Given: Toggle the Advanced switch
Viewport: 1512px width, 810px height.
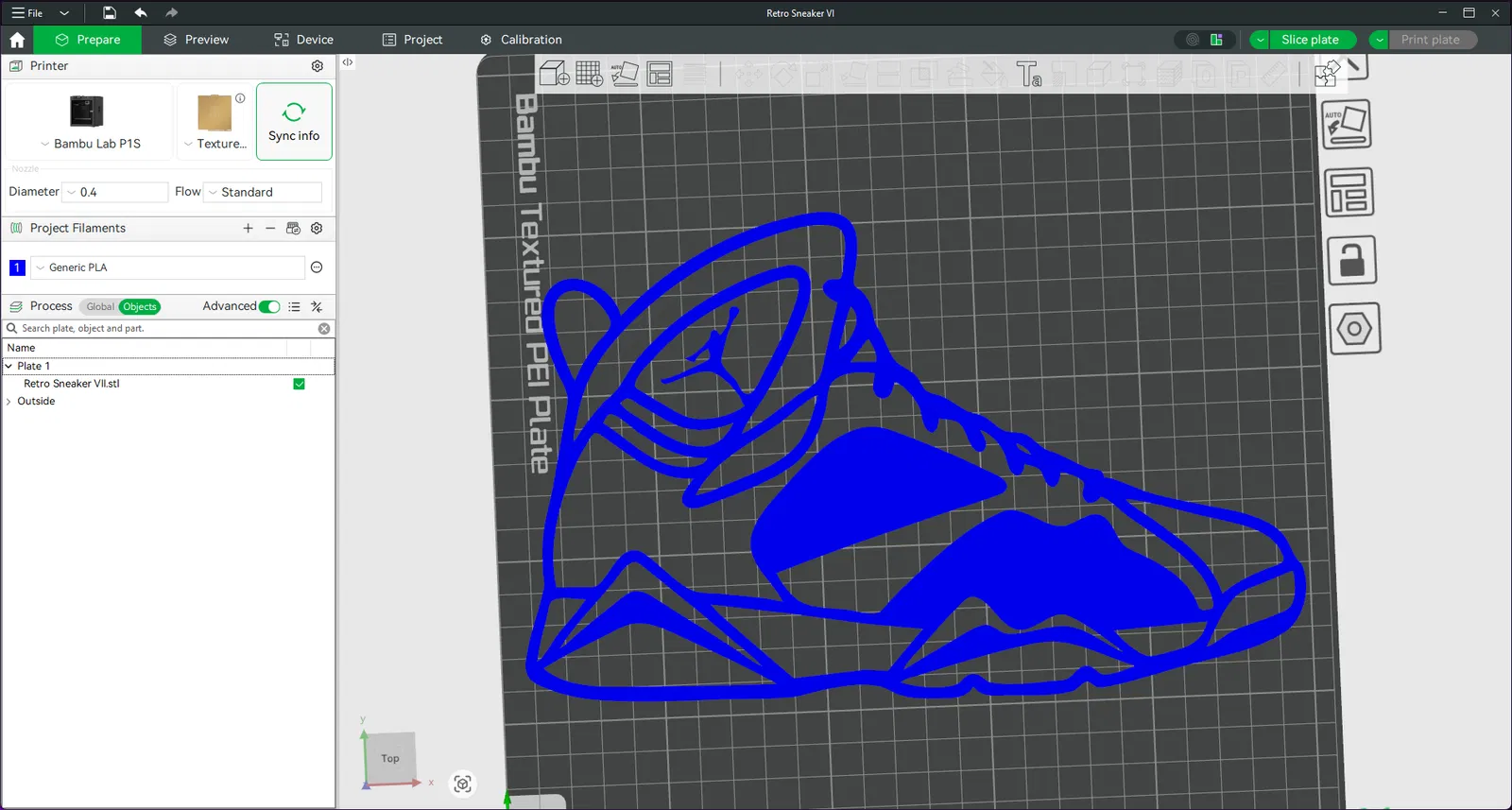Looking at the screenshot, I should [x=269, y=306].
